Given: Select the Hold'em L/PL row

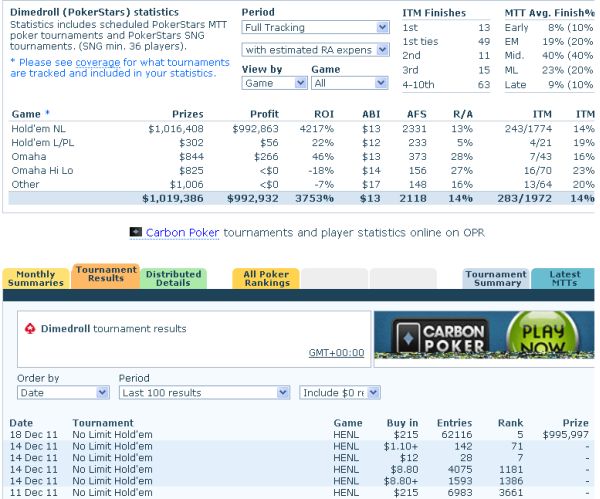Looking at the screenshot, I should 302,143.
